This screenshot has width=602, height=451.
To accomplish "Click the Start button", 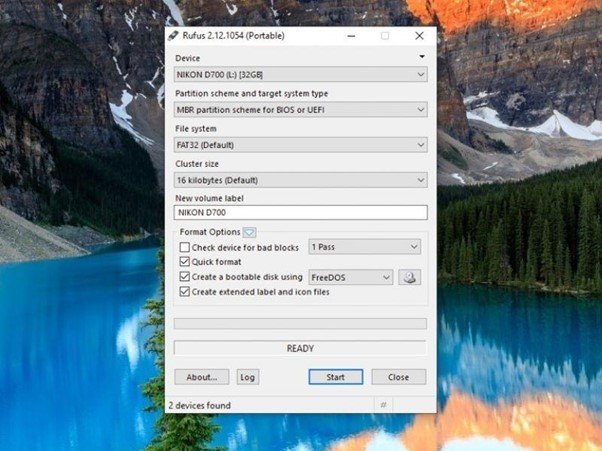I will (x=335, y=377).
